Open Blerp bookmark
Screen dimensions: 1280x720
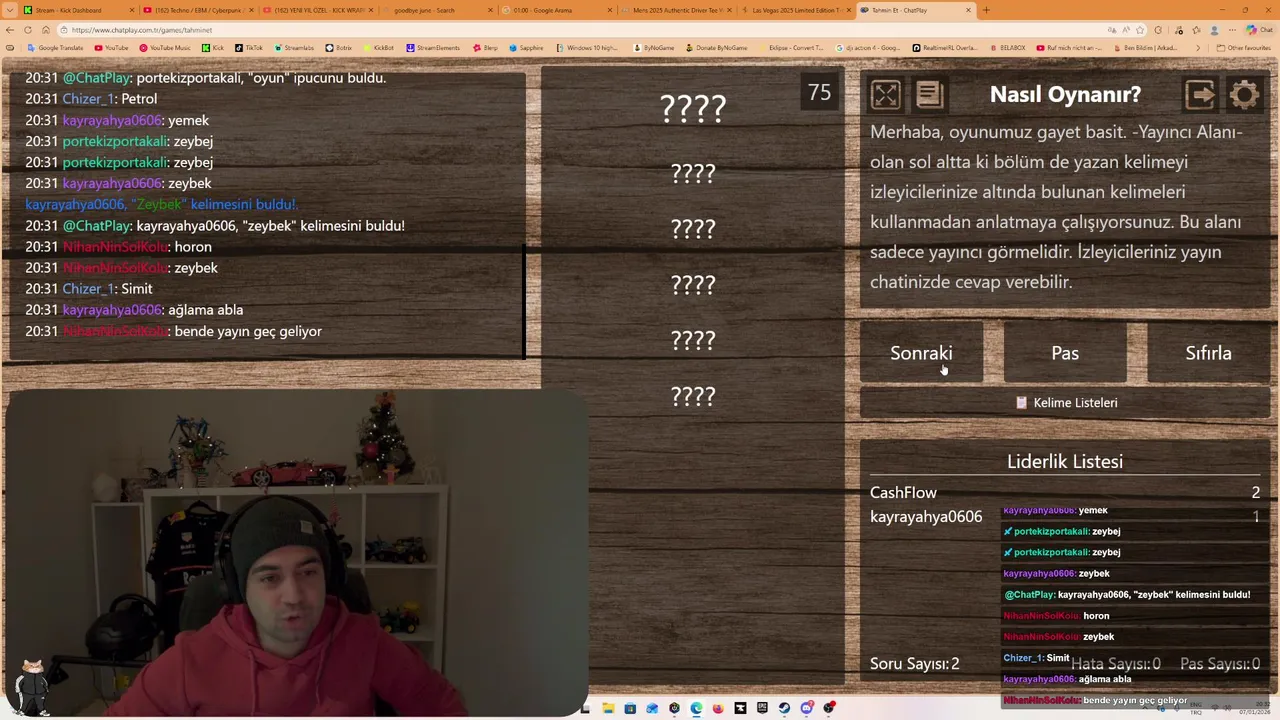[x=485, y=48]
